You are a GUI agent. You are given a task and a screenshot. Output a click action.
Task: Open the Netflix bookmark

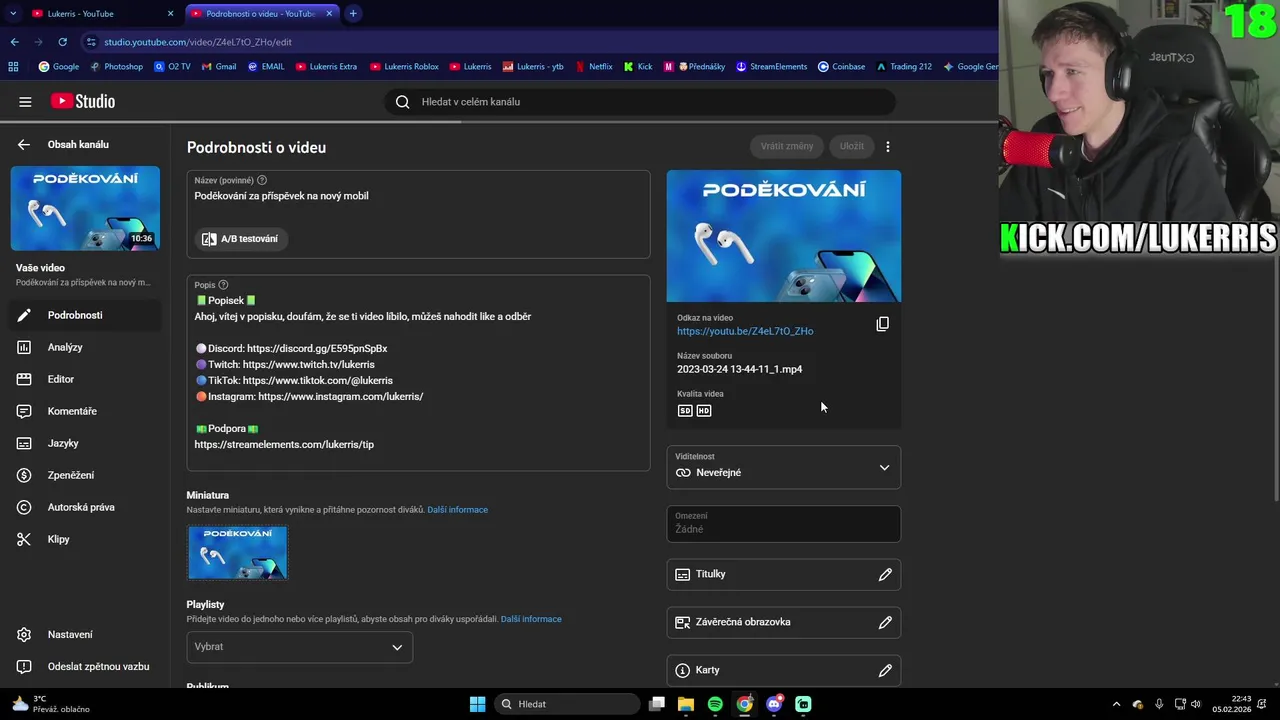click(593, 67)
